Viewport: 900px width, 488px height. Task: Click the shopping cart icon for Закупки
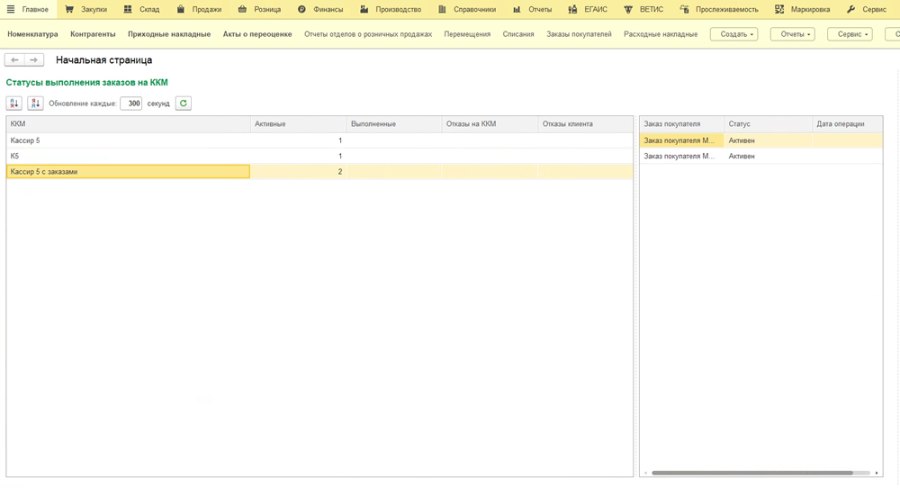tap(69, 9)
